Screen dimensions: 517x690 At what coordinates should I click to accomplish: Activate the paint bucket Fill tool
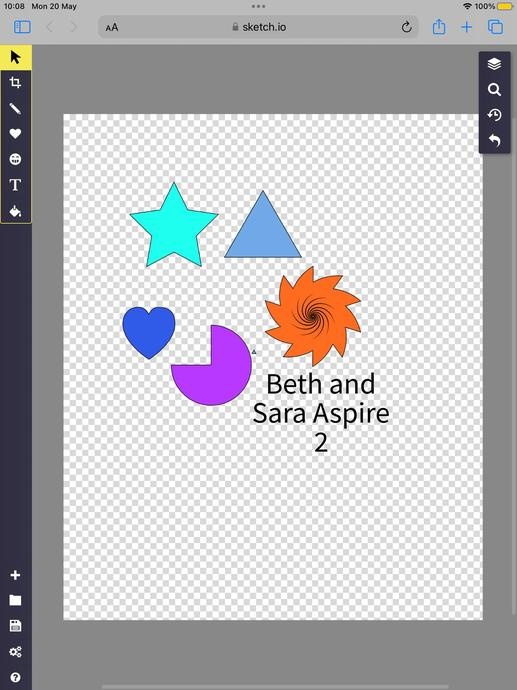click(x=15, y=211)
